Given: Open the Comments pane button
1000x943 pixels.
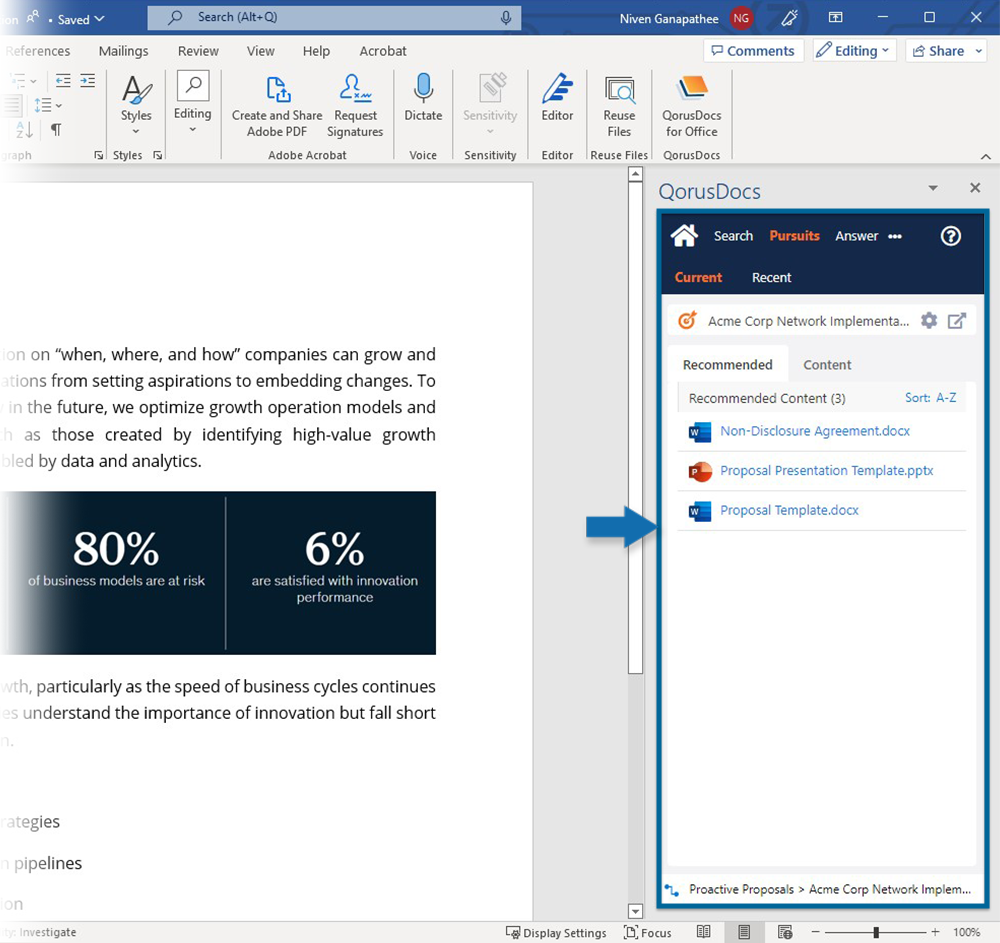Looking at the screenshot, I should pyautogui.click(x=753, y=51).
